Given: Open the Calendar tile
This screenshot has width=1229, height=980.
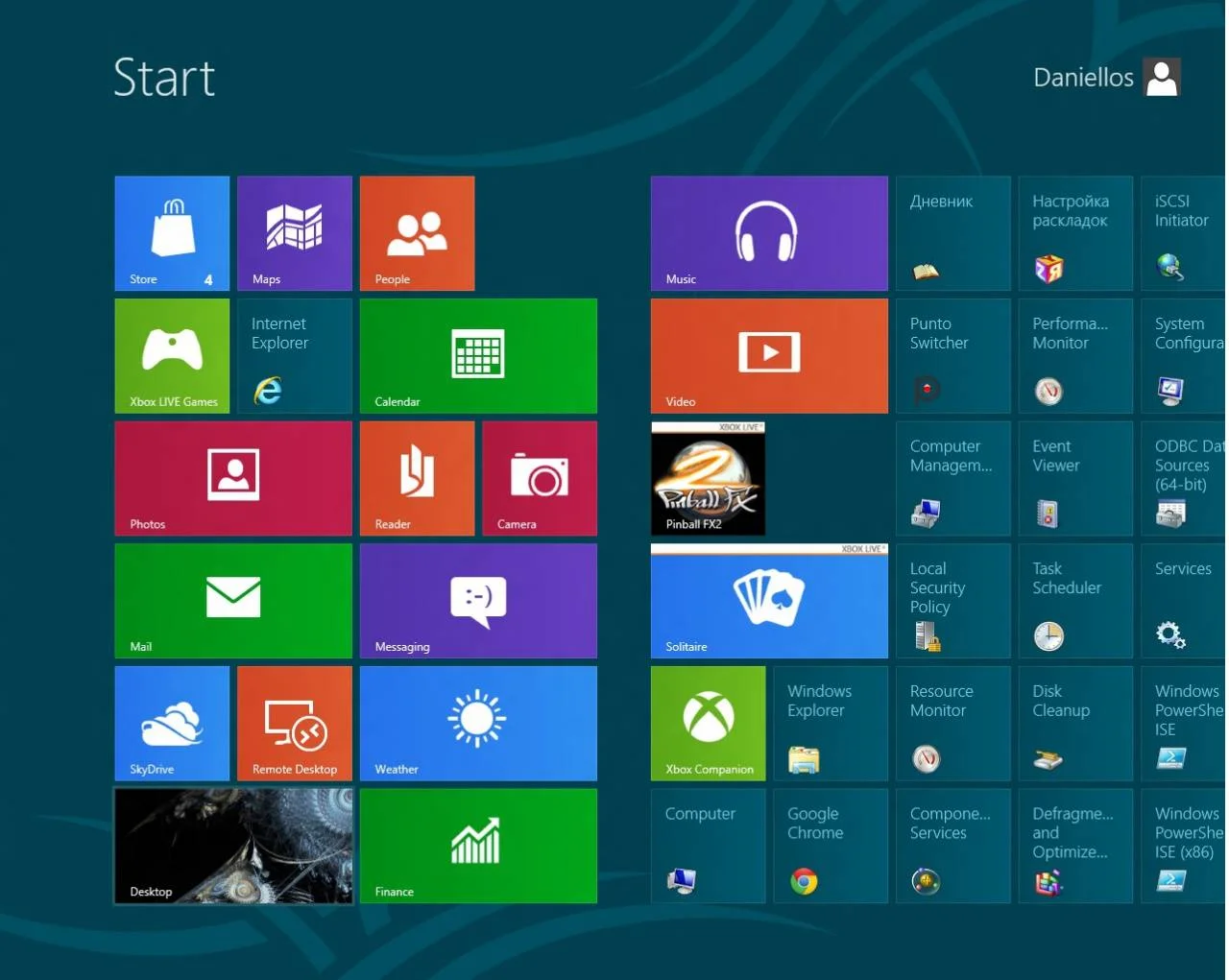Looking at the screenshot, I should (x=478, y=356).
